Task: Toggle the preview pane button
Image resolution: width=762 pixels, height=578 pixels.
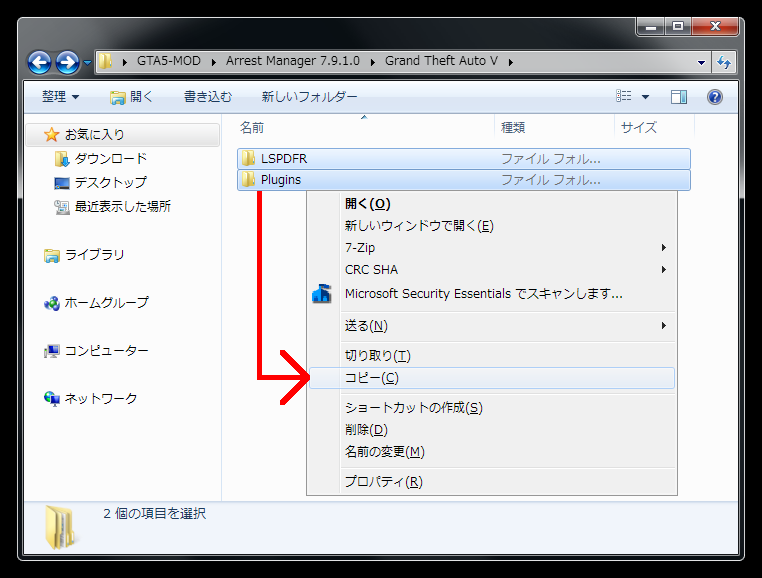Action: 678,97
